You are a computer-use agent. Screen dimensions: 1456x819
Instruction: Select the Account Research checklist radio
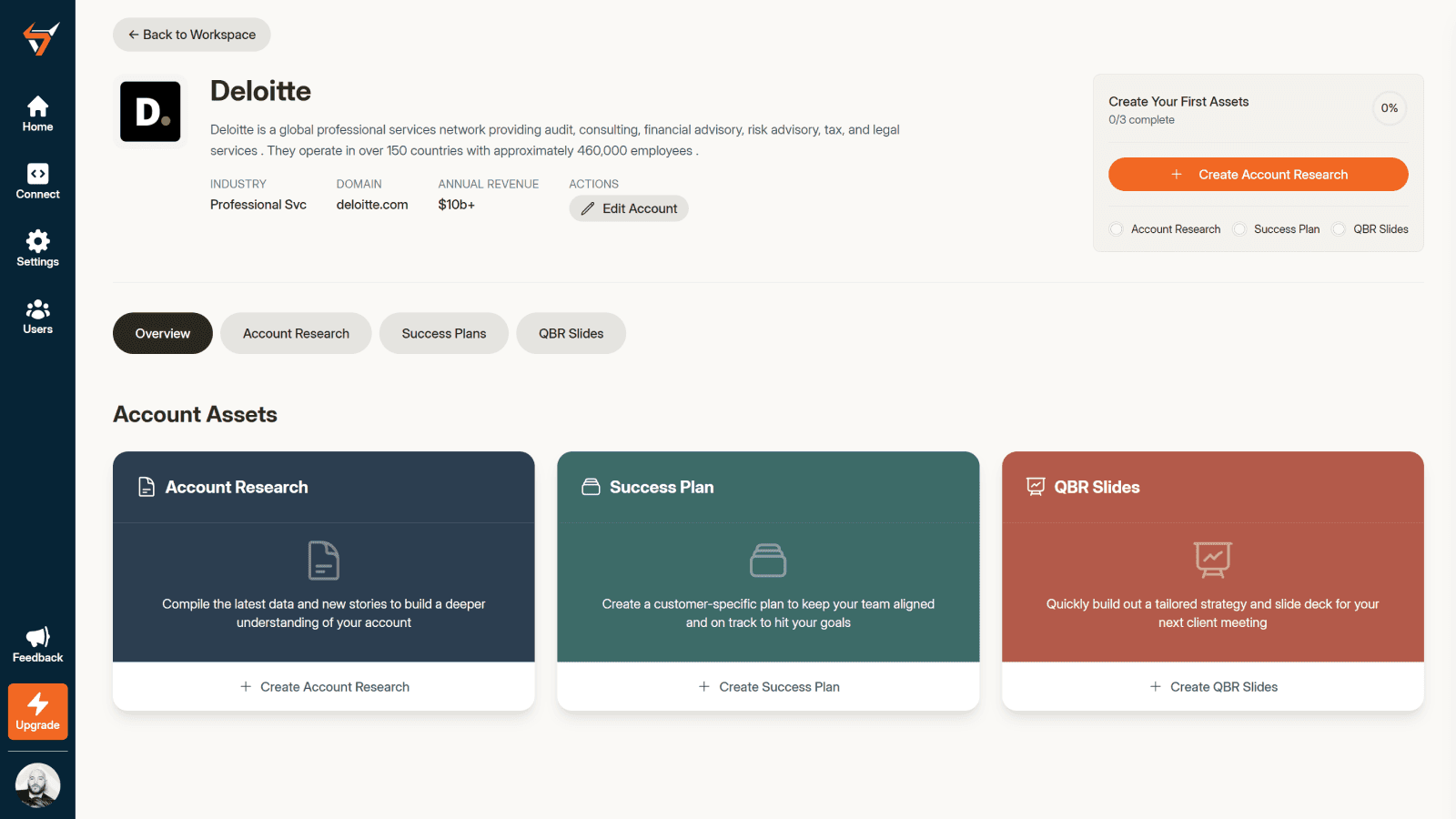(x=1117, y=229)
